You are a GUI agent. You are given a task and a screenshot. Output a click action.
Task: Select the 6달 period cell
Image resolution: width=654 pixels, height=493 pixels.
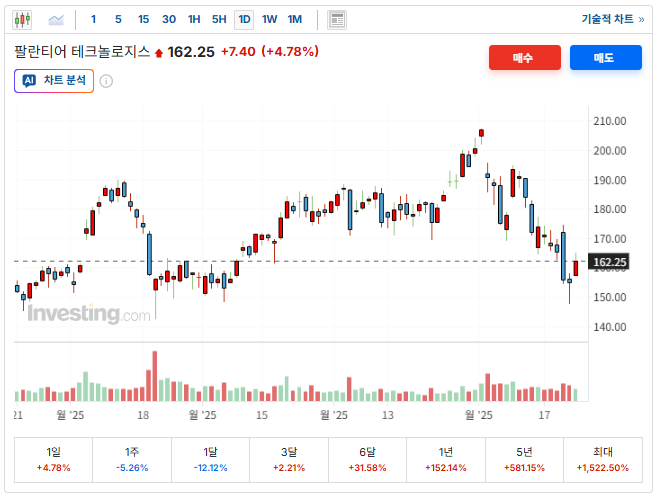[x=367, y=460]
